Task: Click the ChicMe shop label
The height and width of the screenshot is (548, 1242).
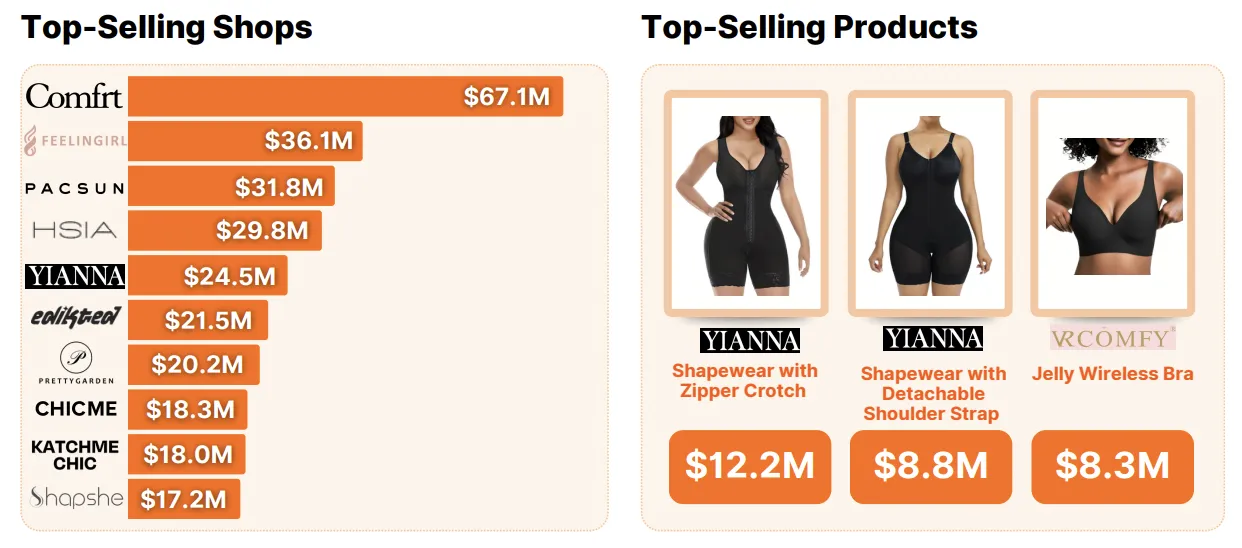Action: [x=76, y=409]
